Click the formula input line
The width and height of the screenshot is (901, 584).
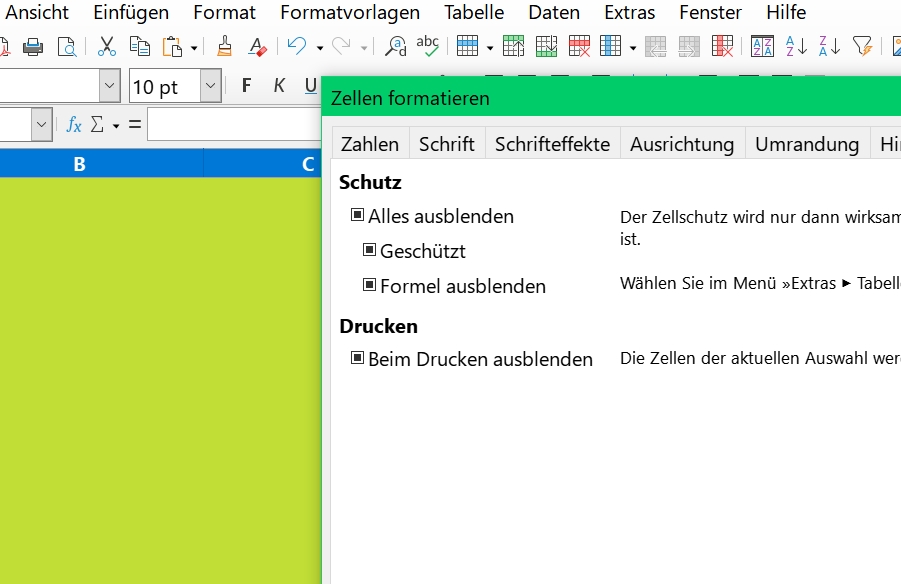pos(234,124)
